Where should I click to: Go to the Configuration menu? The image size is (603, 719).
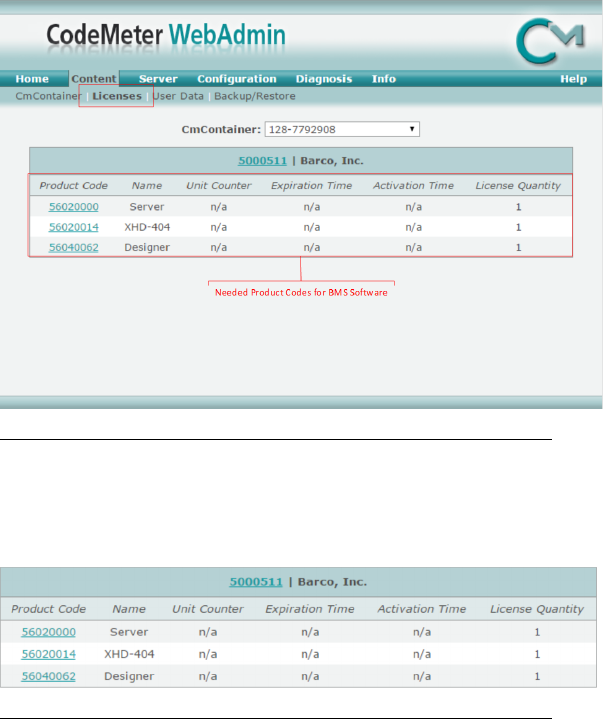click(x=236, y=79)
